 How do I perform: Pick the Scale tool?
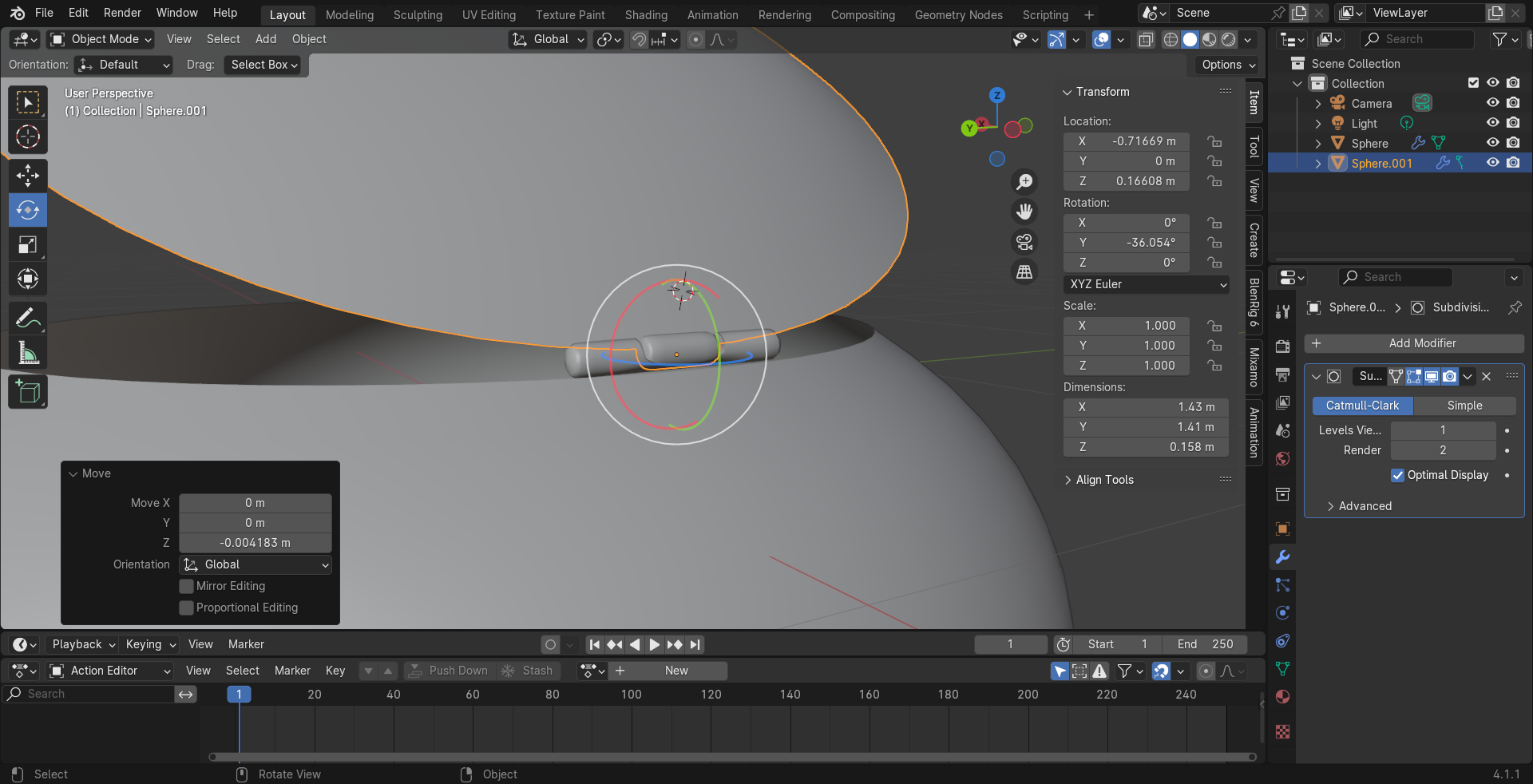click(x=28, y=244)
